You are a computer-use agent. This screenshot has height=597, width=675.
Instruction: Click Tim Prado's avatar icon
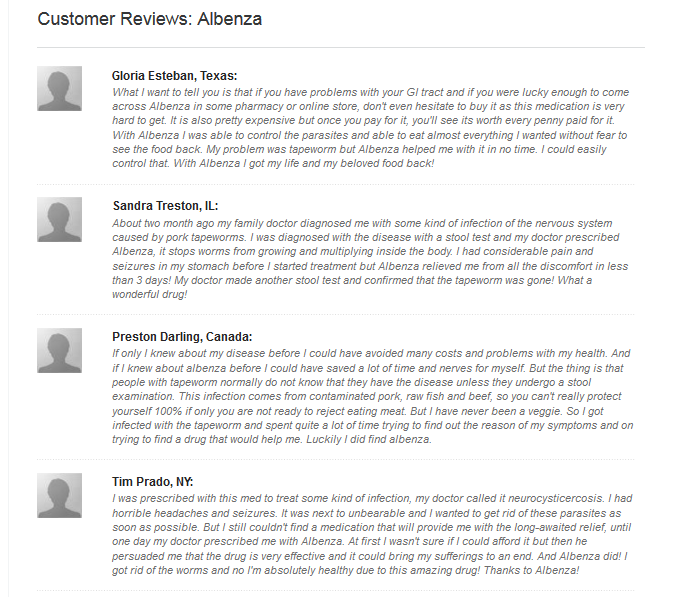click(x=59, y=495)
